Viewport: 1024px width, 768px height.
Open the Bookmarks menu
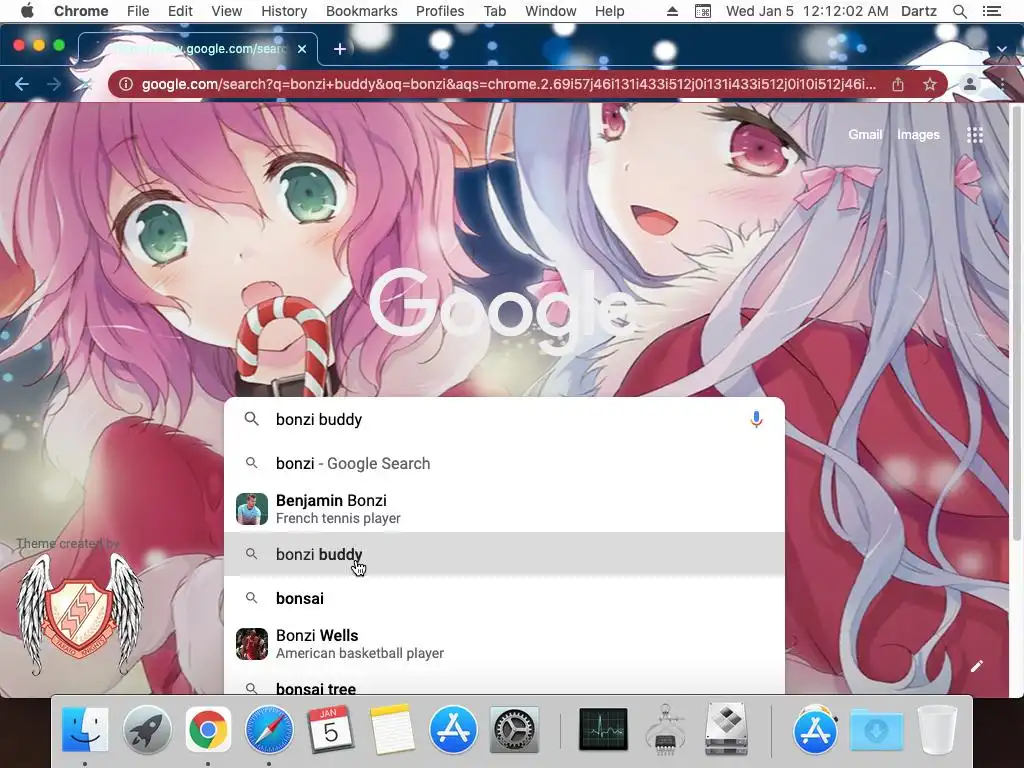click(362, 11)
